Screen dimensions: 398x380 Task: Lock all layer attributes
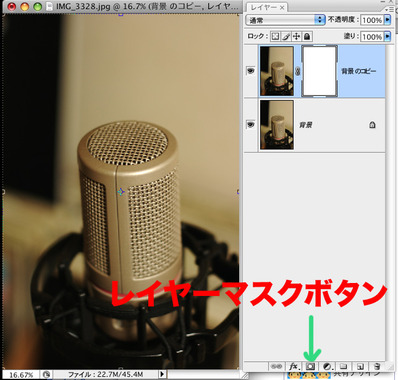(307, 36)
